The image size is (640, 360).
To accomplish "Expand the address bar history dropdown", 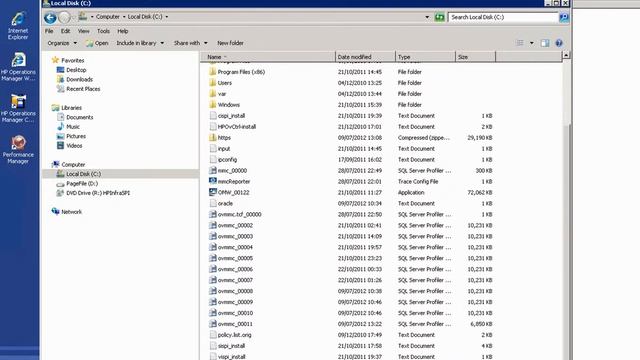I will pyautogui.click(x=427, y=17).
